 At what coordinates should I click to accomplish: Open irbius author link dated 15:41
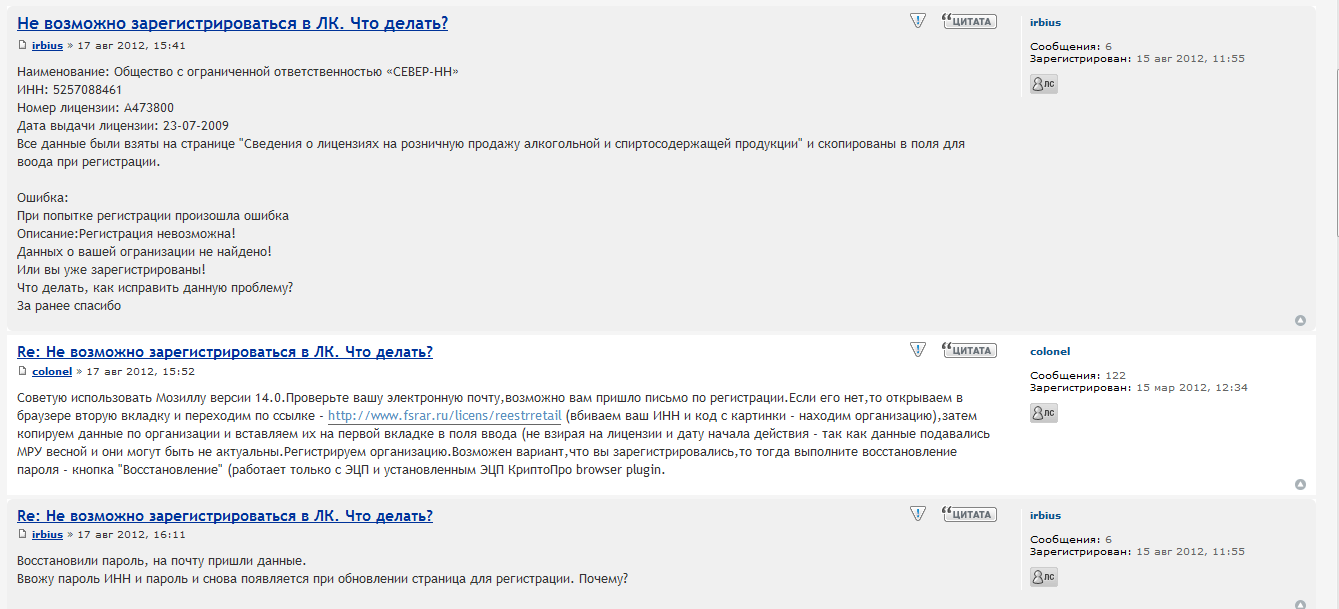(x=47, y=46)
